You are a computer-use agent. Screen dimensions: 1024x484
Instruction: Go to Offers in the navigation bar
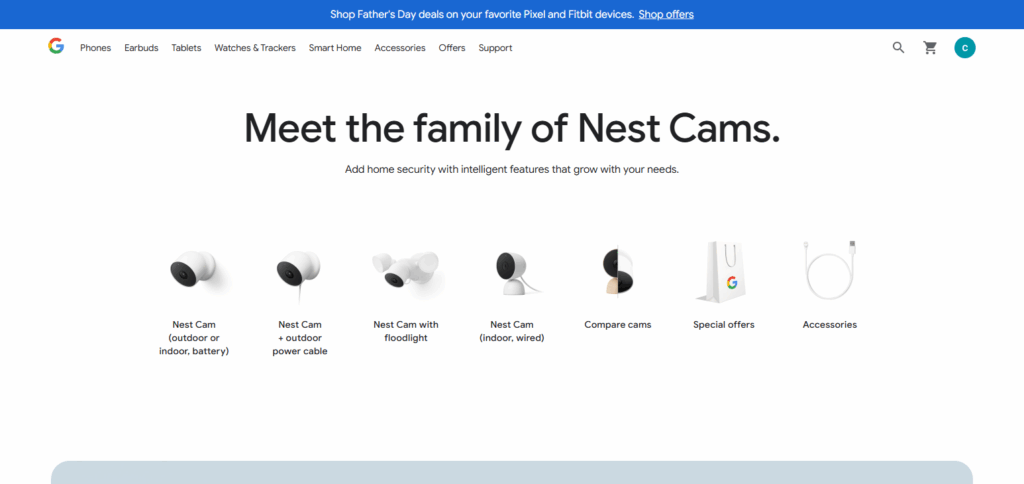[x=452, y=48]
